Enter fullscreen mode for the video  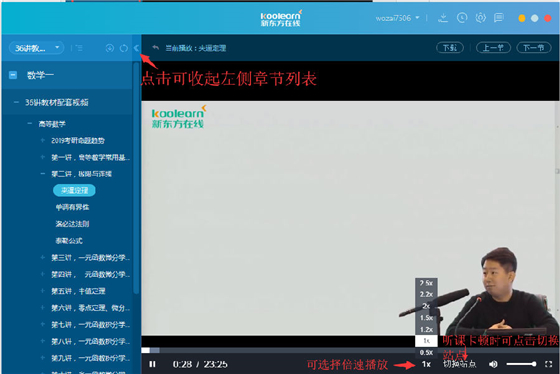tap(549, 364)
